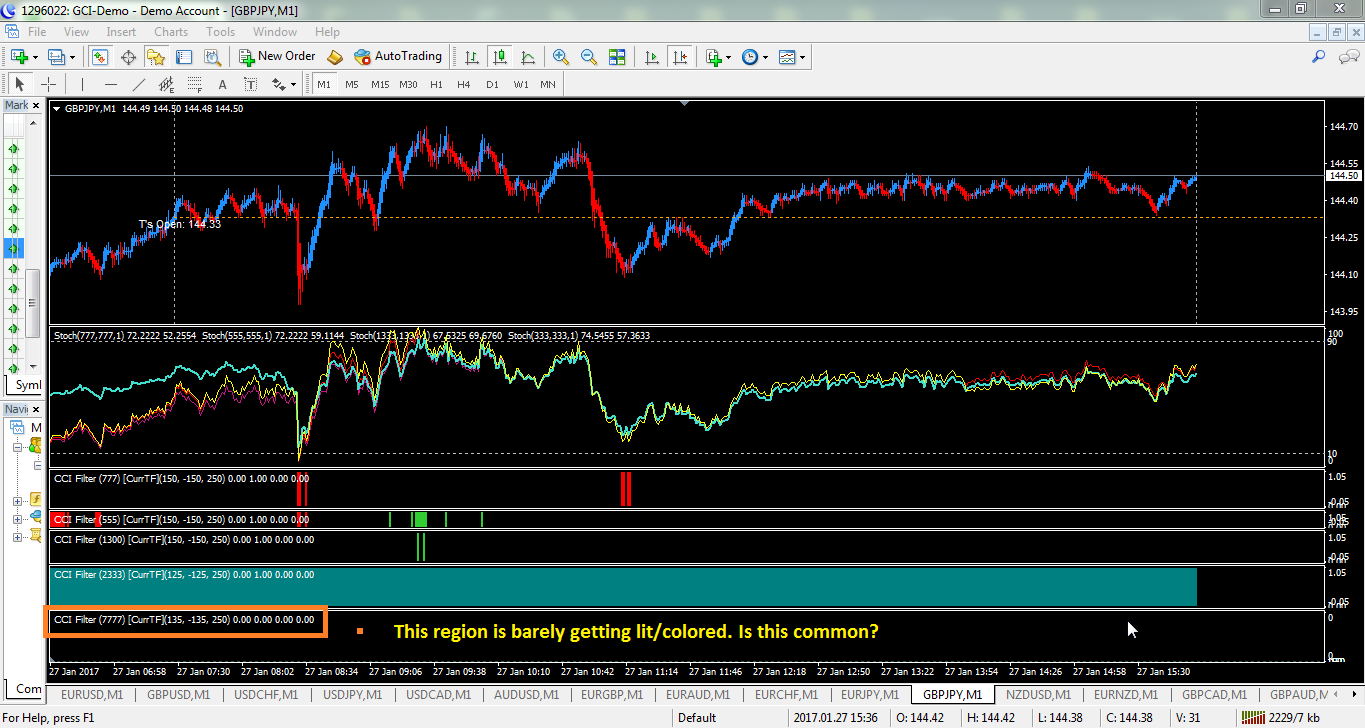Click the Zoom In magnifier icon
This screenshot has height=728, width=1365.
561,57
